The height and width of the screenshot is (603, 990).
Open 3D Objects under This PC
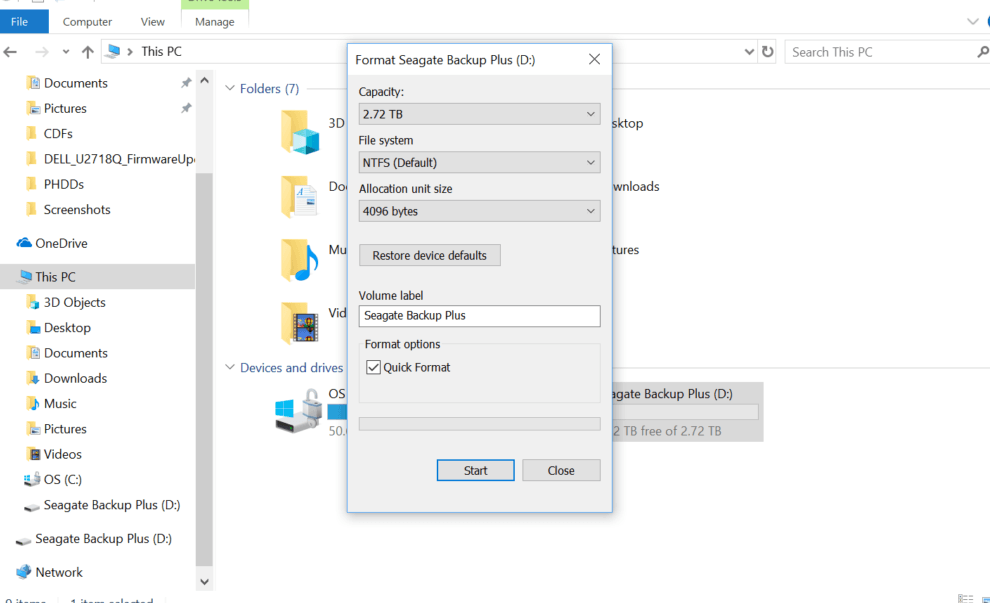pos(75,302)
